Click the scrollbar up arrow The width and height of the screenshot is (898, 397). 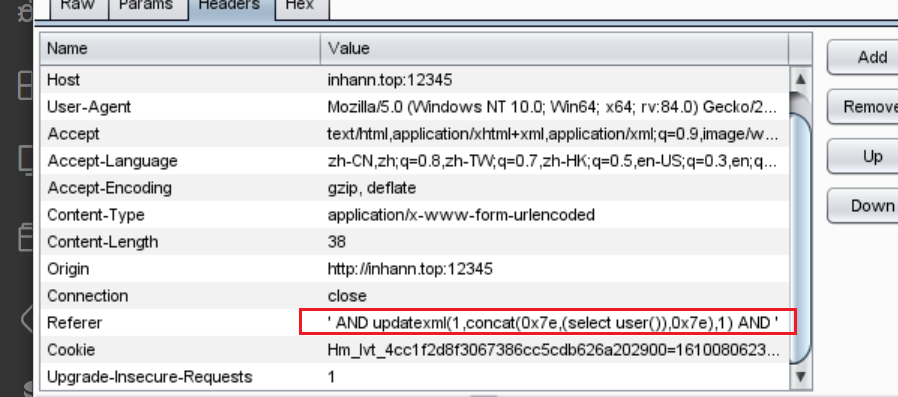[800, 78]
